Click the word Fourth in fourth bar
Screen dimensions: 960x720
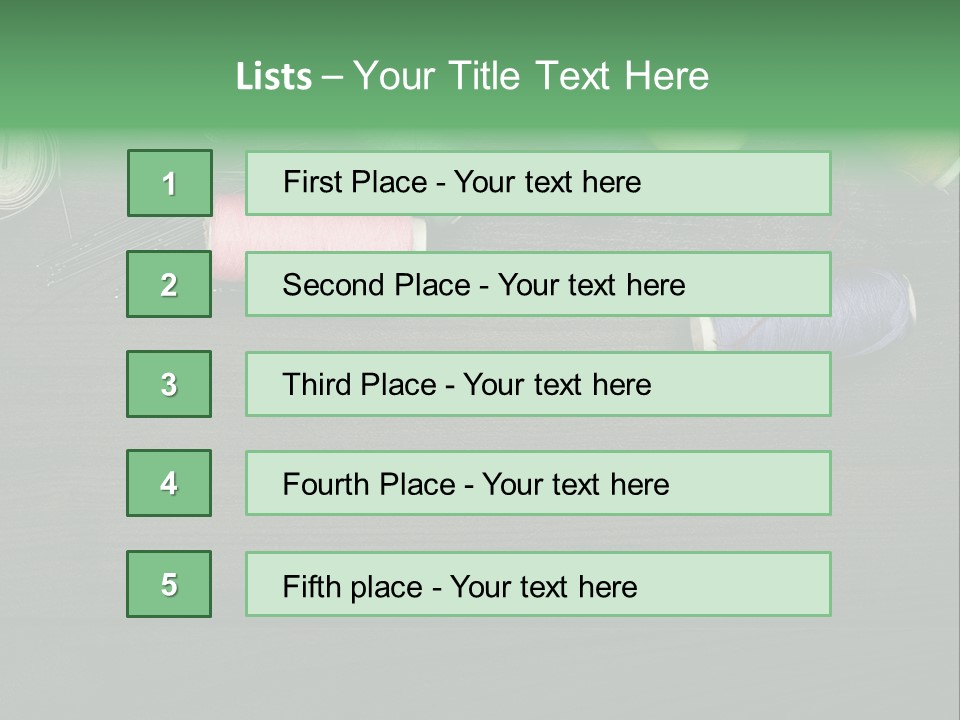[325, 484]
